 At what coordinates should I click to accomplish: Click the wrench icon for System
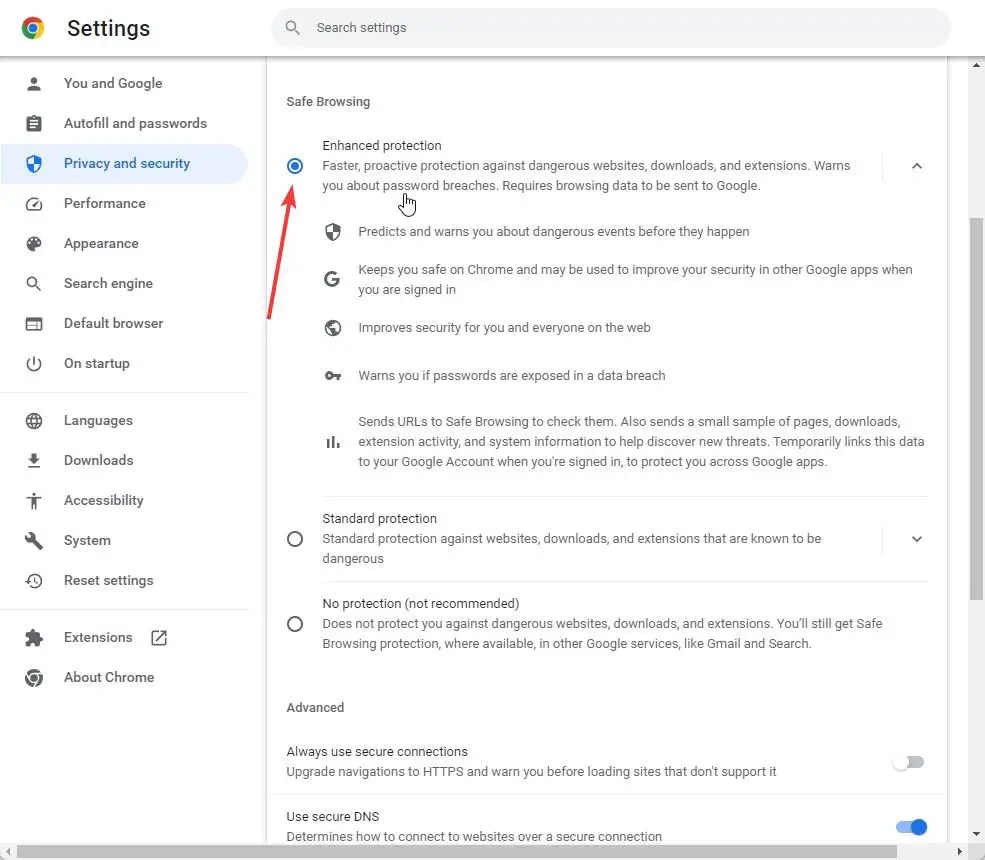tap(34, 541)
